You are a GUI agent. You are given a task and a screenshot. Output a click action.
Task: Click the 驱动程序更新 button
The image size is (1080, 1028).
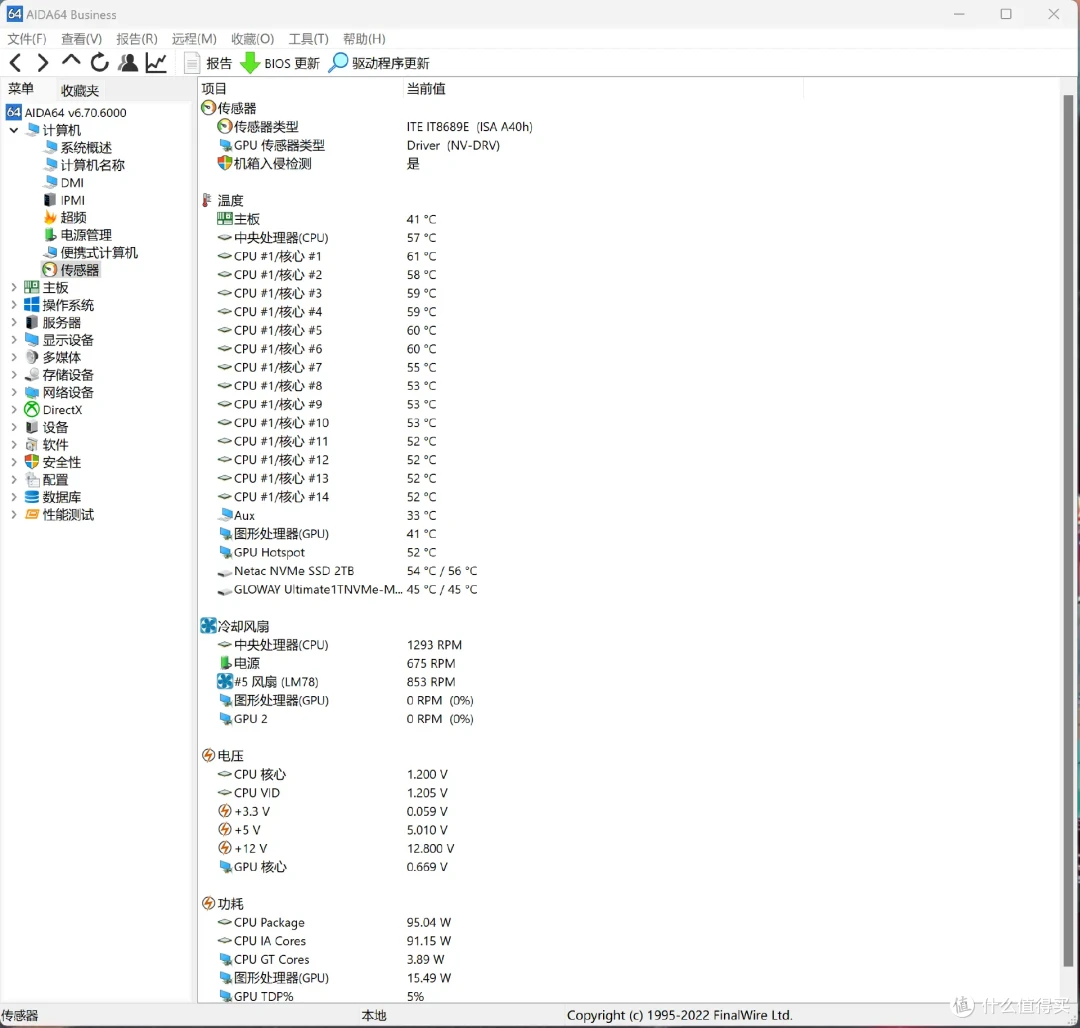coord(380,63)
